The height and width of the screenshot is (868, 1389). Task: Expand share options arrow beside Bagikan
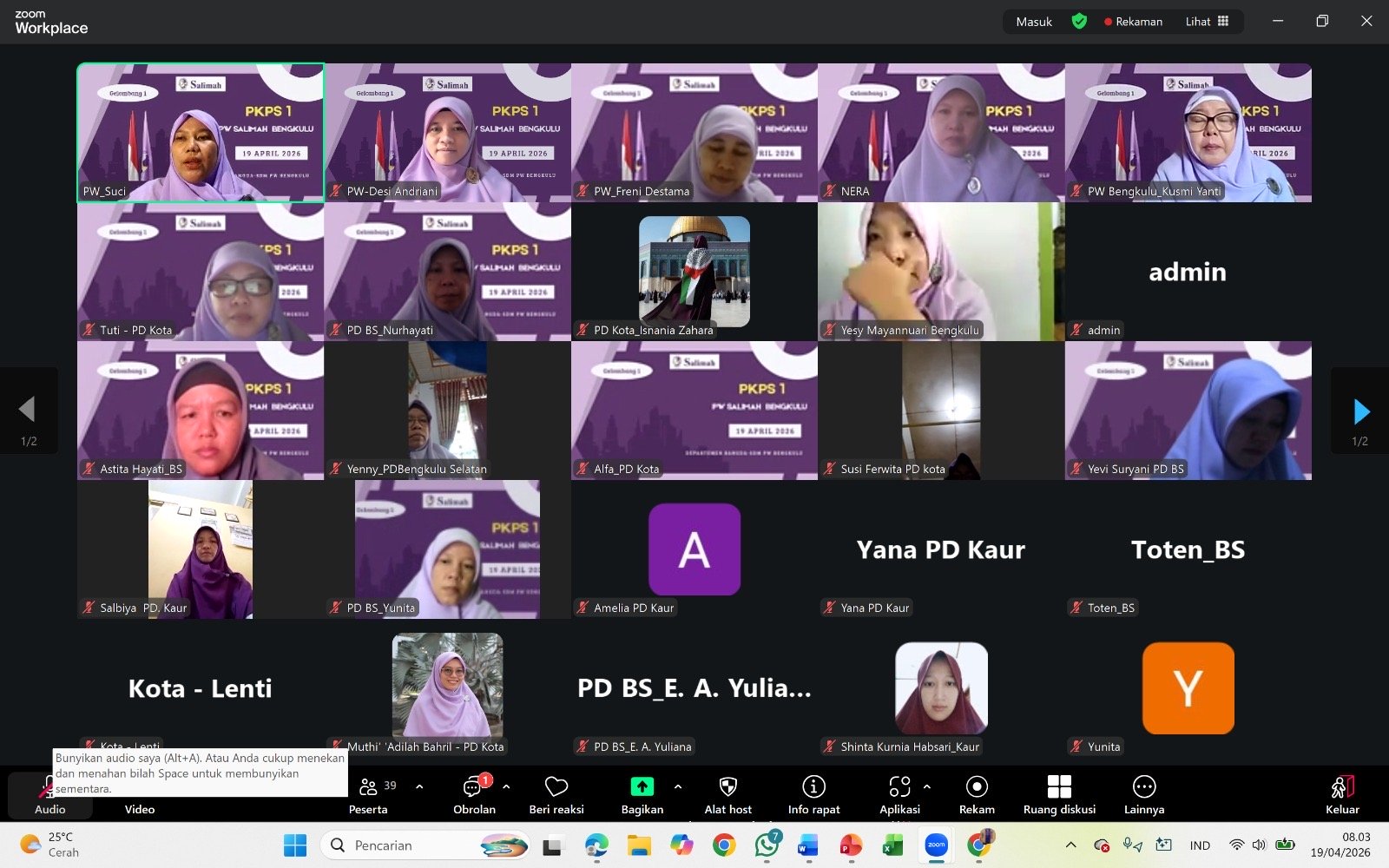coord(678,786)
